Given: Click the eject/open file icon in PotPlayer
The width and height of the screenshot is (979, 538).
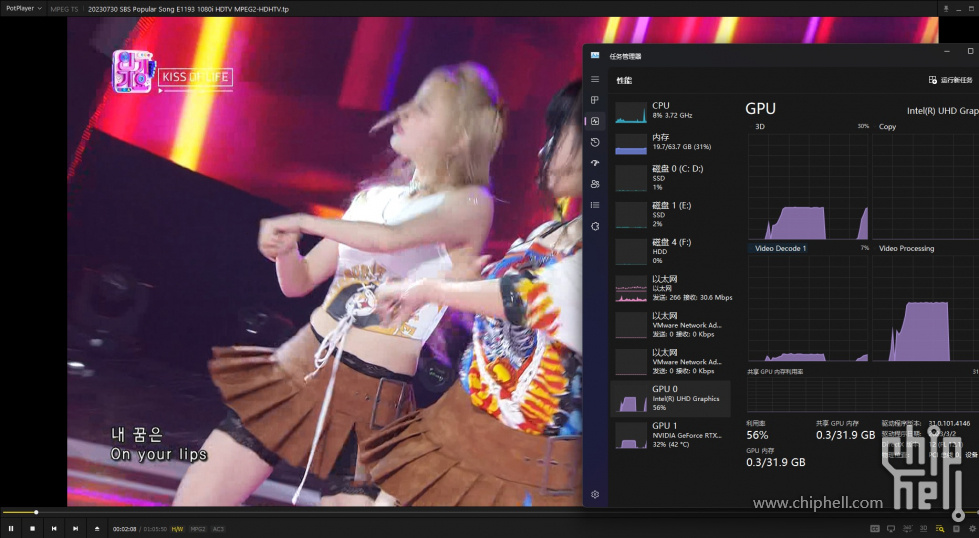Looking at the screenshot, I should click(97, 529).
